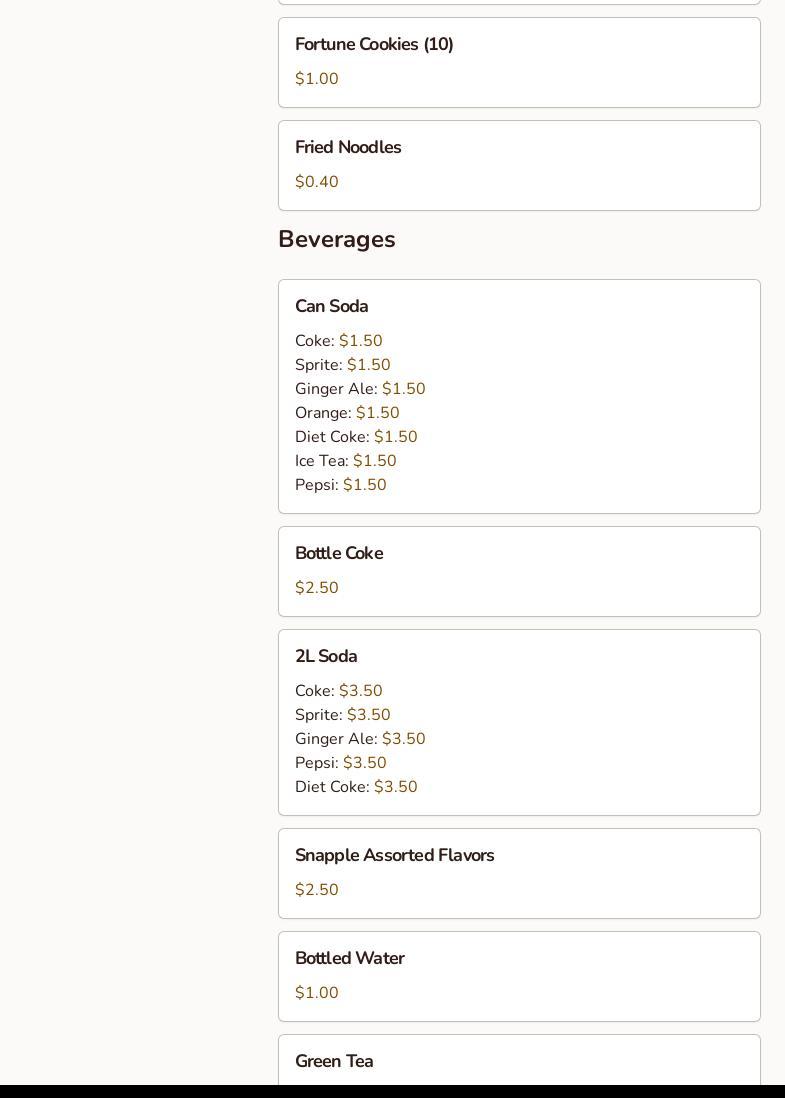
Task: Select 2L Sprite option
Action: click(342, 715)
